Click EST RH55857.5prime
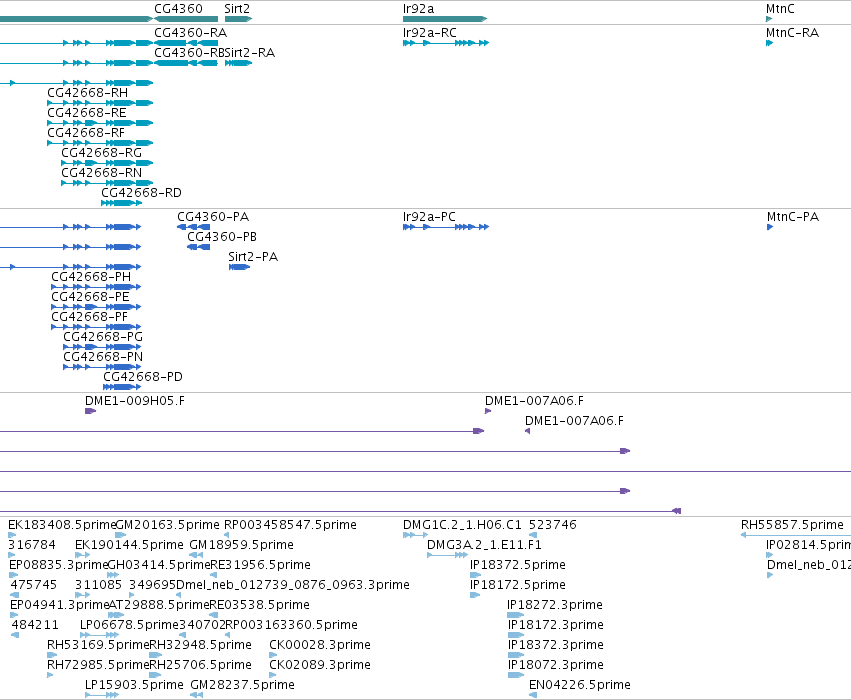The width and height of the screenshot is (851, 700). [792, 525]
